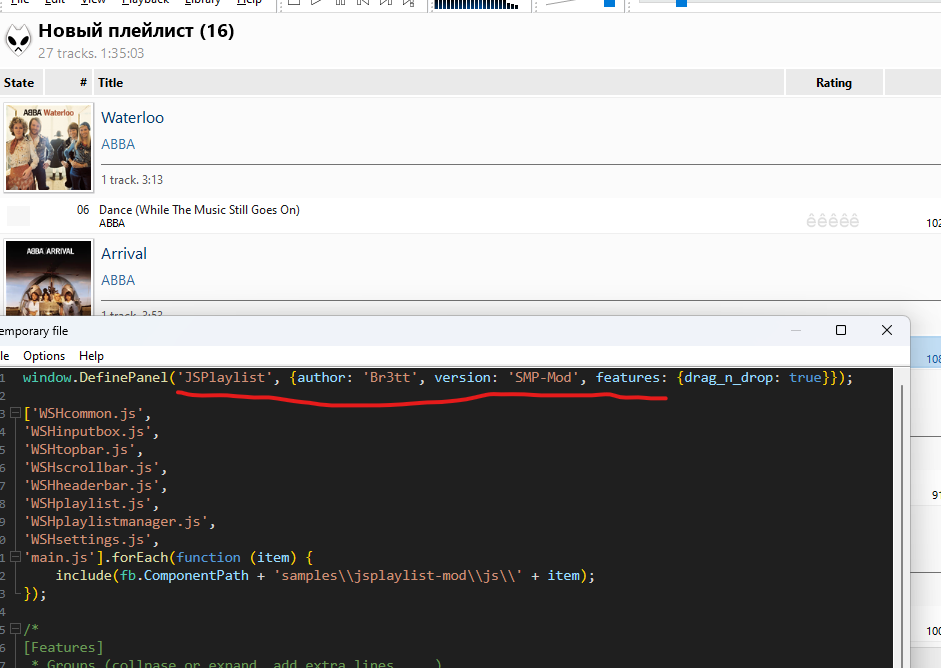Open the Help menu in the editor
The height and width of the screenshot is (668, 941).
point(91,356)
